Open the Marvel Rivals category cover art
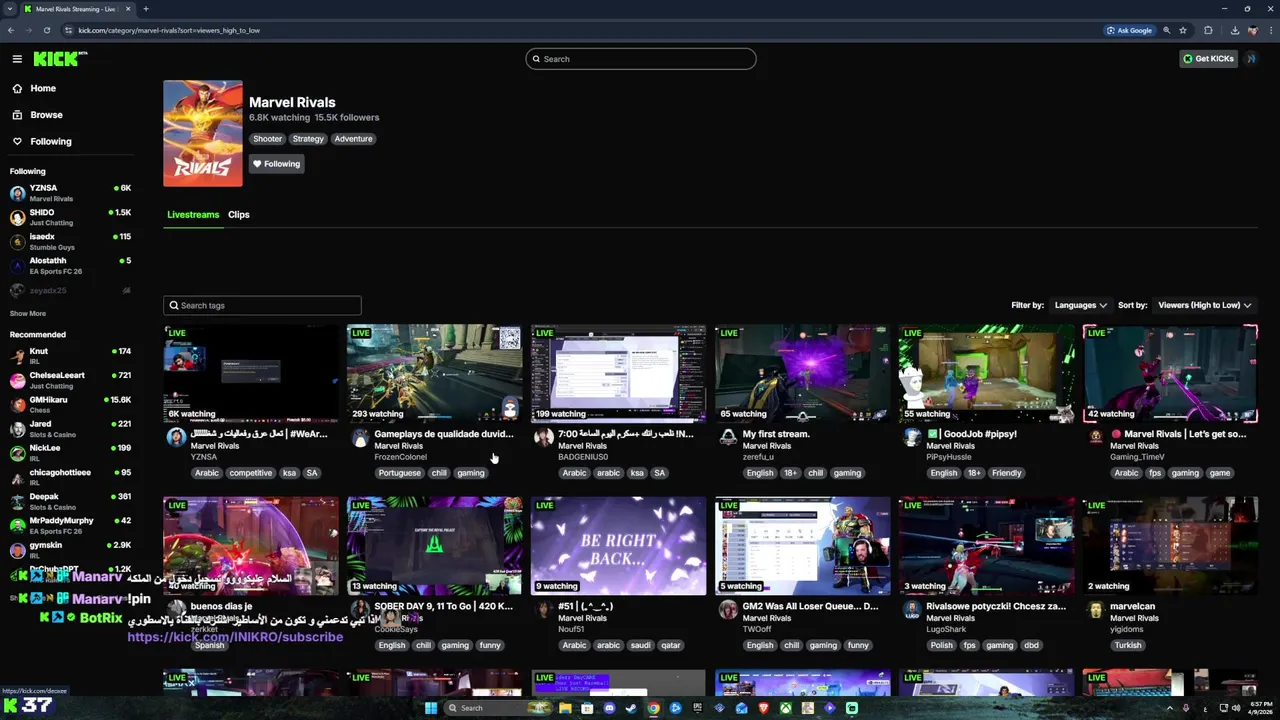1280x720 pixels. coord(203,133)
